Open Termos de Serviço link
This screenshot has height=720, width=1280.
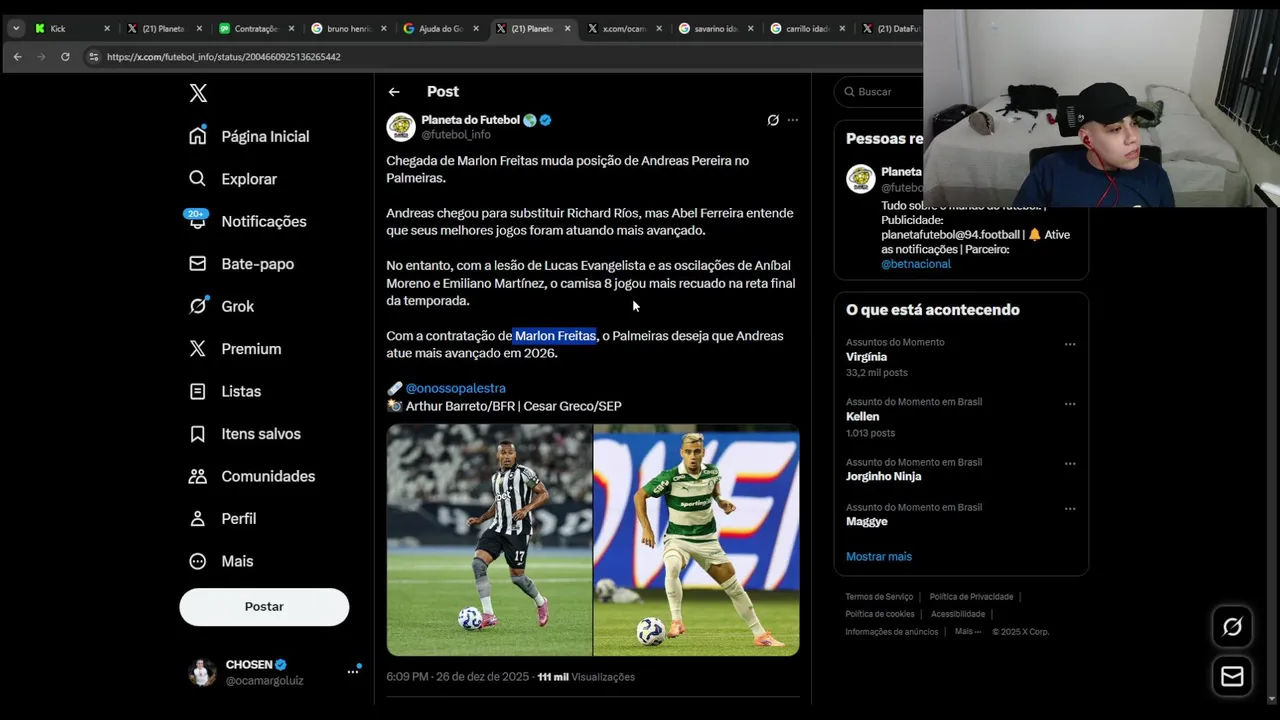879,597
